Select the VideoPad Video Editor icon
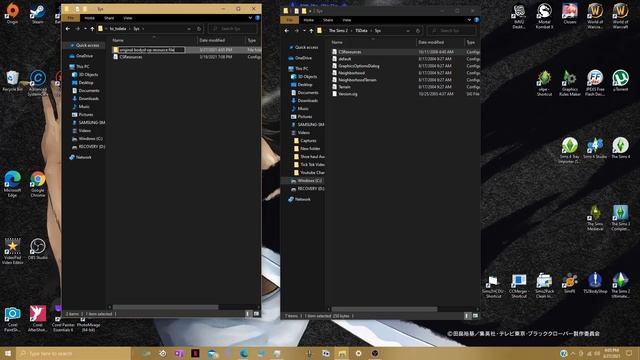 [x=12, y=252]
